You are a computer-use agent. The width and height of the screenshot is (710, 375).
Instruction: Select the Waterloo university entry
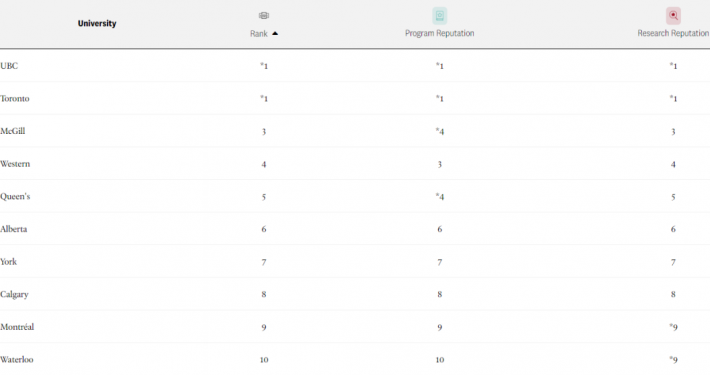(17, 360)
